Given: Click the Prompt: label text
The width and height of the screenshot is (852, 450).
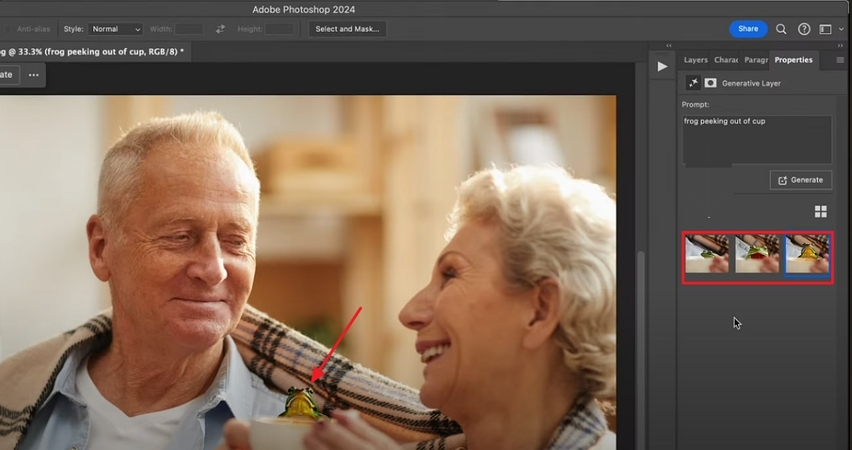Looking at the screenshot, I should 696,105.
